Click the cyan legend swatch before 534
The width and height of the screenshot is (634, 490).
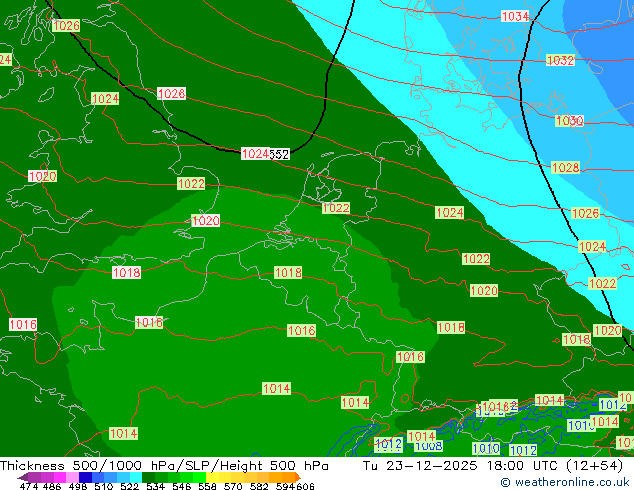pyautogui.click(x=136, y=477)
